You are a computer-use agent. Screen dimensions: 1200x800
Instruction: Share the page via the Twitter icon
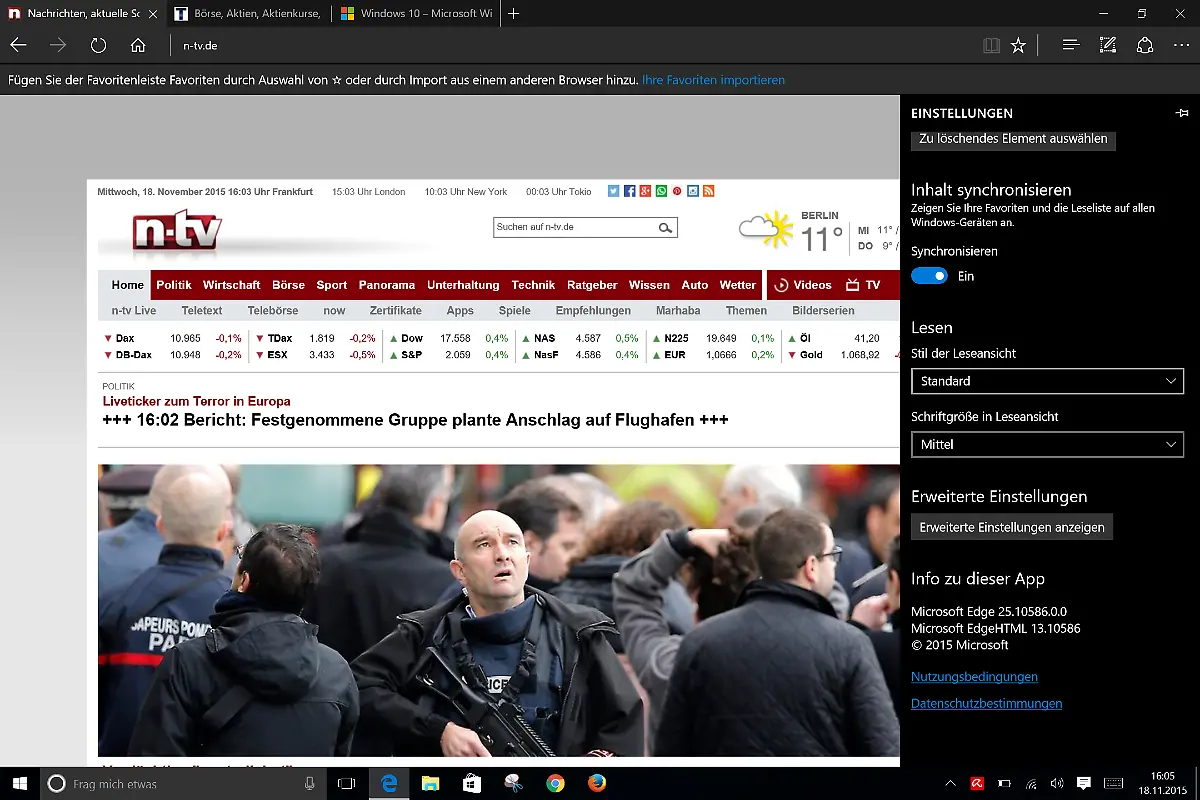(612, 191)
